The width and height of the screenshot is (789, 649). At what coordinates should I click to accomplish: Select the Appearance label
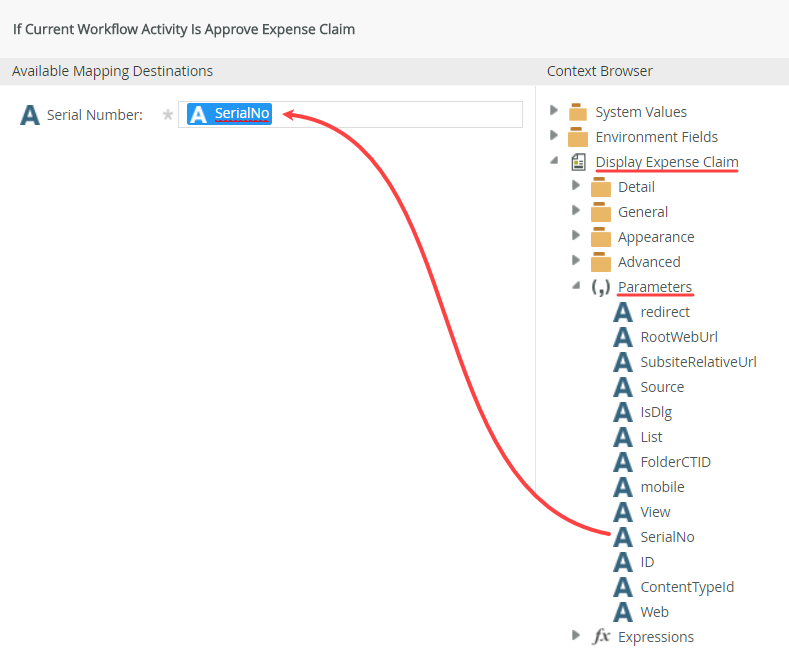[x=656, y=237]
